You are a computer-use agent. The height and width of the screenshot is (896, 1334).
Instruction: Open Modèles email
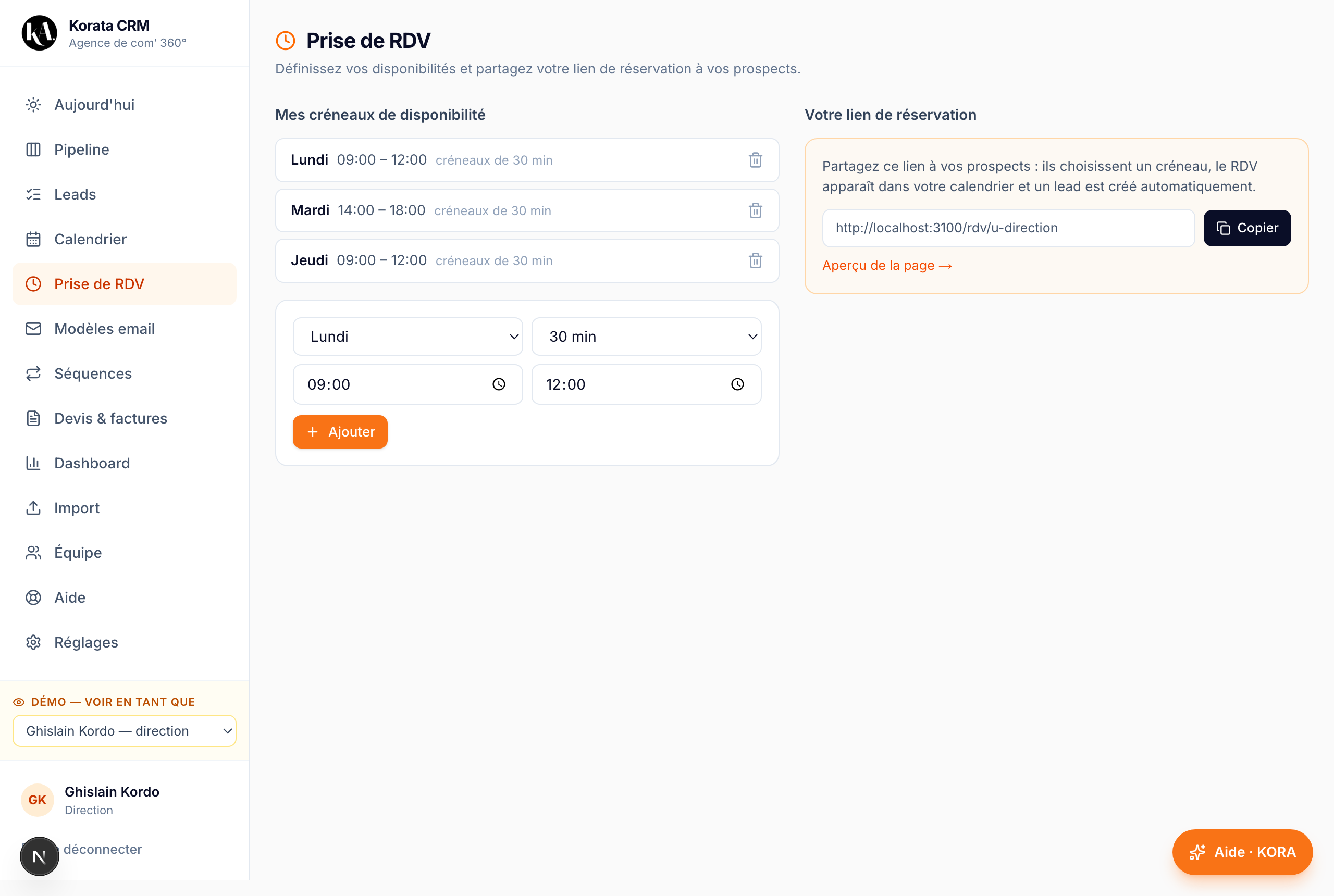(x=125, y=329)
